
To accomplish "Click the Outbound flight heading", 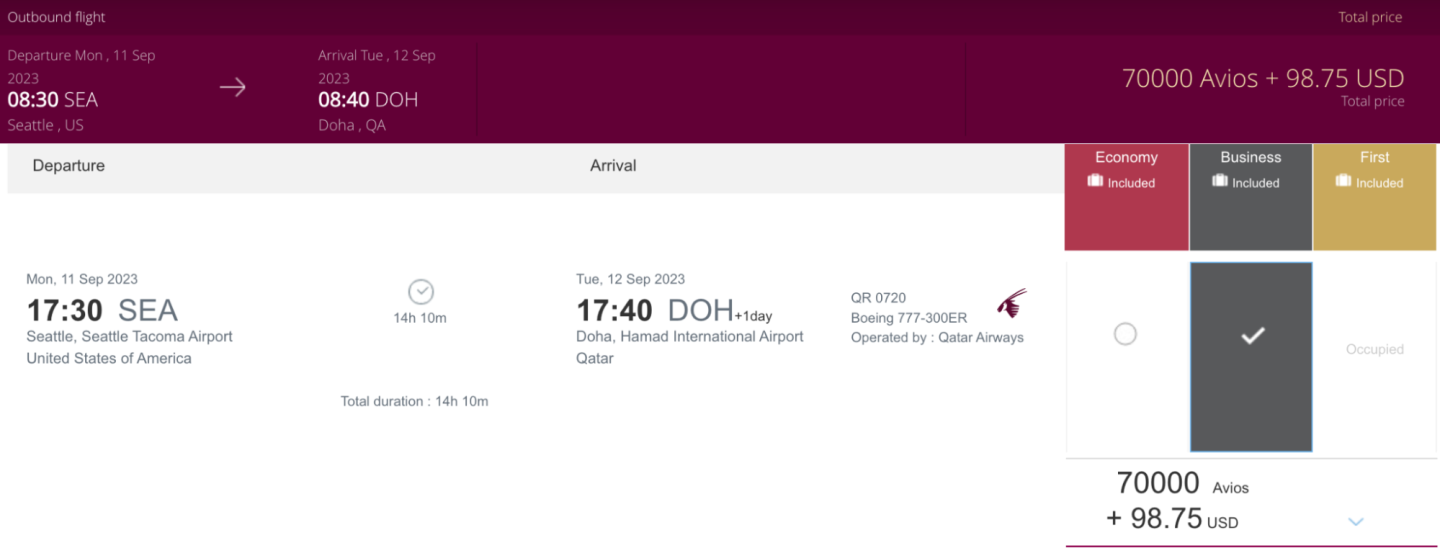I will click(x=57, y=17).
